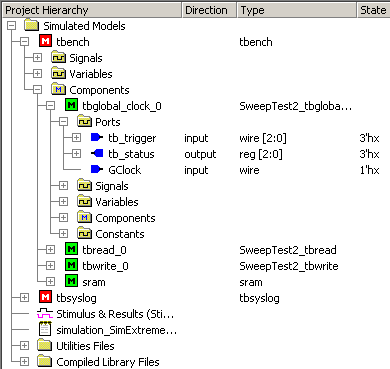Expand the tb_trigger port bits
The width and height of the screenshot is (390, 369).
pos(76,137)
